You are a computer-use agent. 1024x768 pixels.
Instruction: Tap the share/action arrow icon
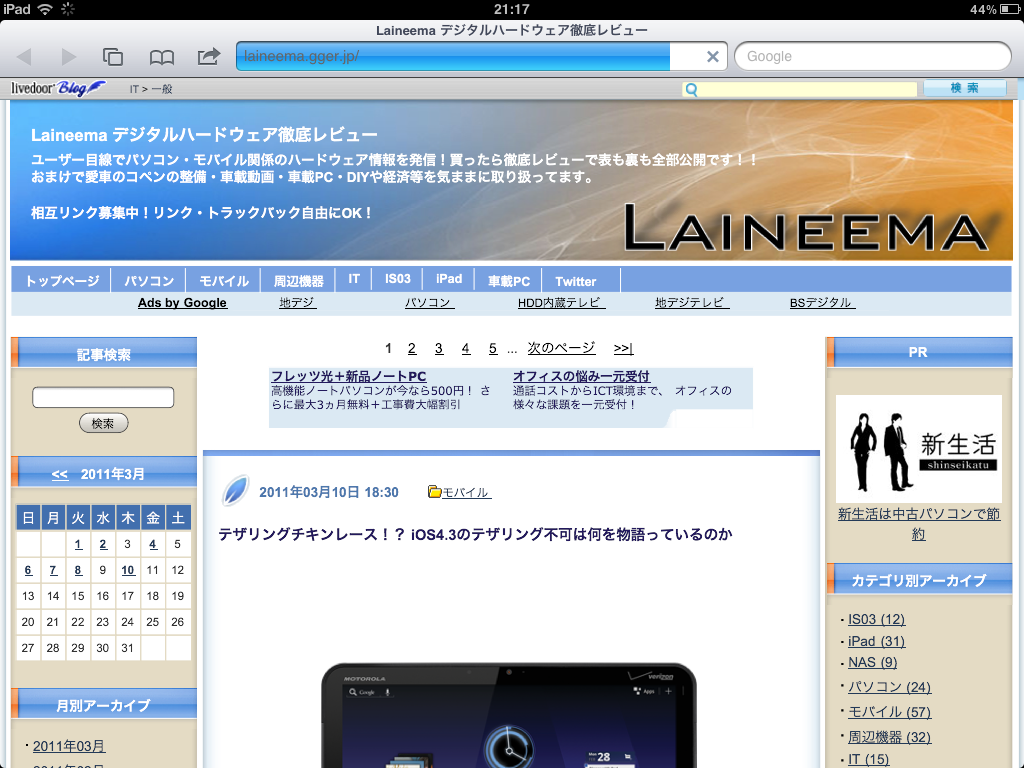[x=209, y=57]
